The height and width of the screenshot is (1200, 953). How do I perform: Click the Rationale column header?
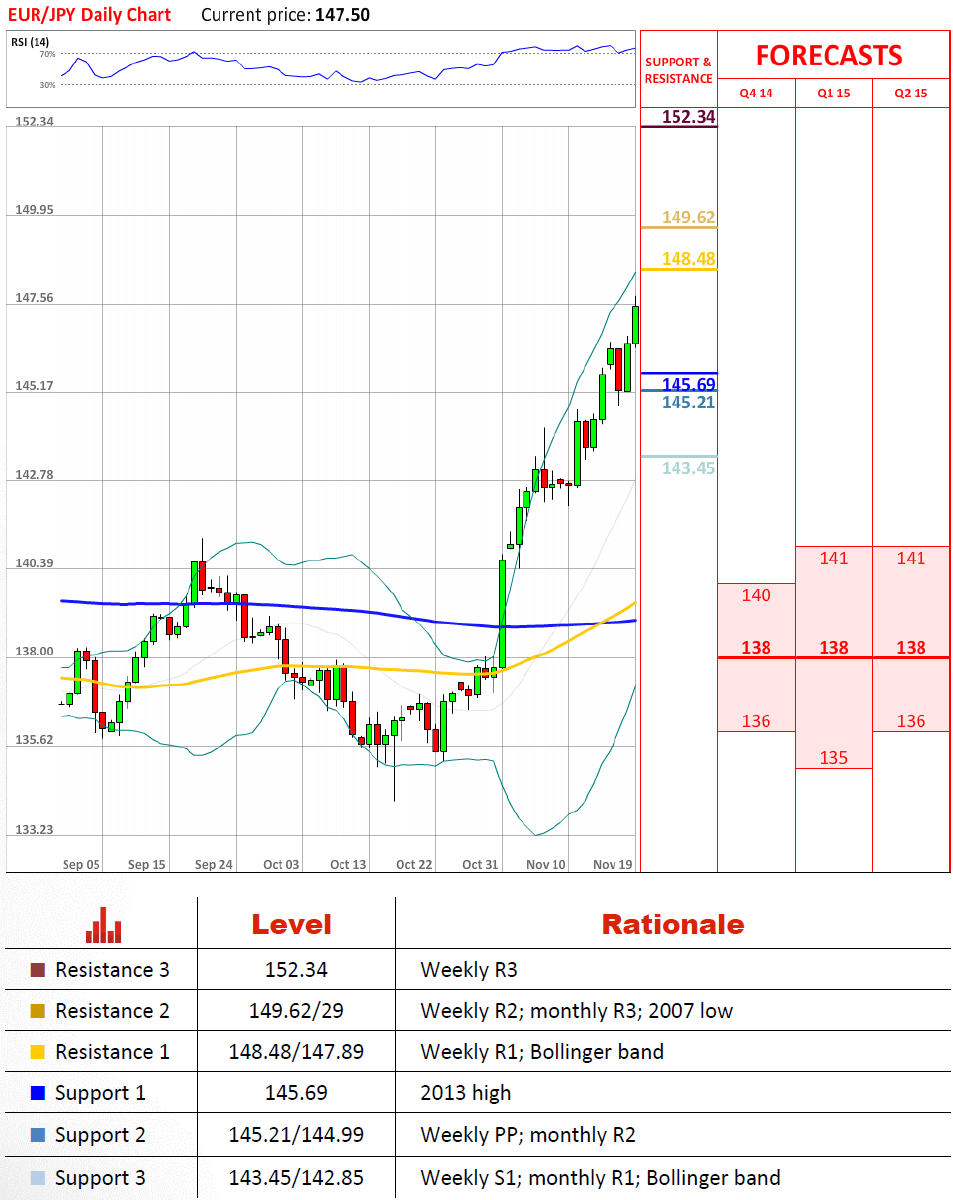[x=672, y=924]
